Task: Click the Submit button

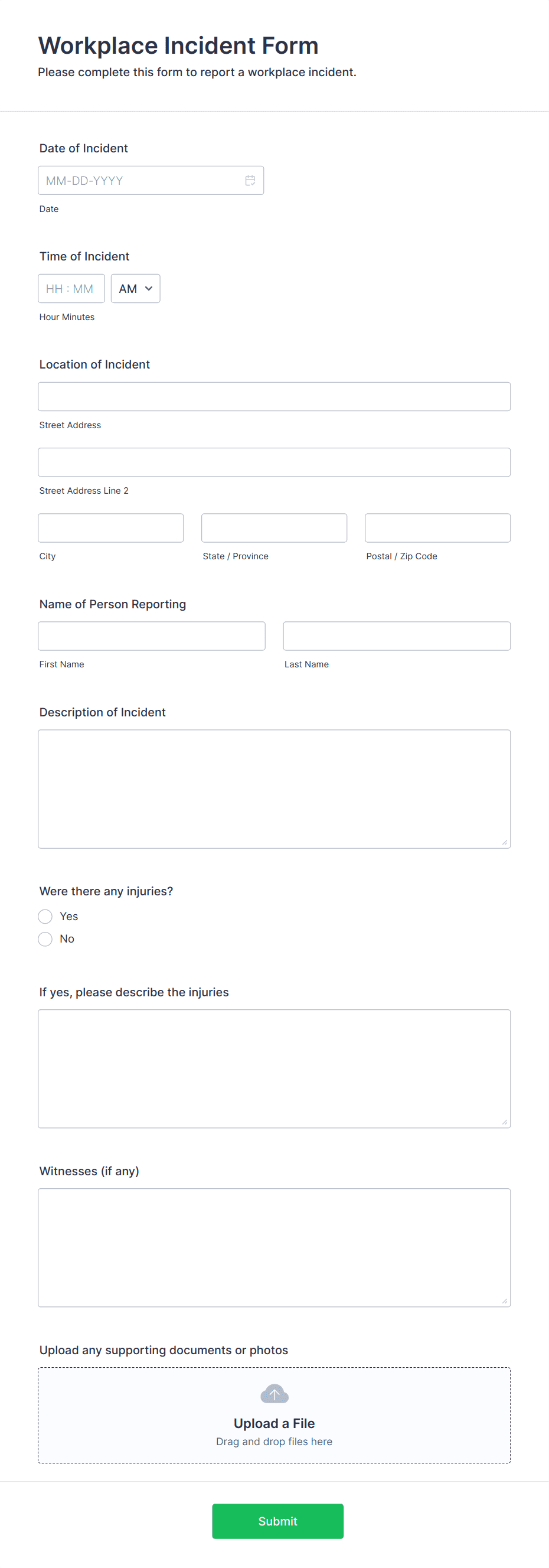Action: pyautogui.click(x=277, y=1521)
